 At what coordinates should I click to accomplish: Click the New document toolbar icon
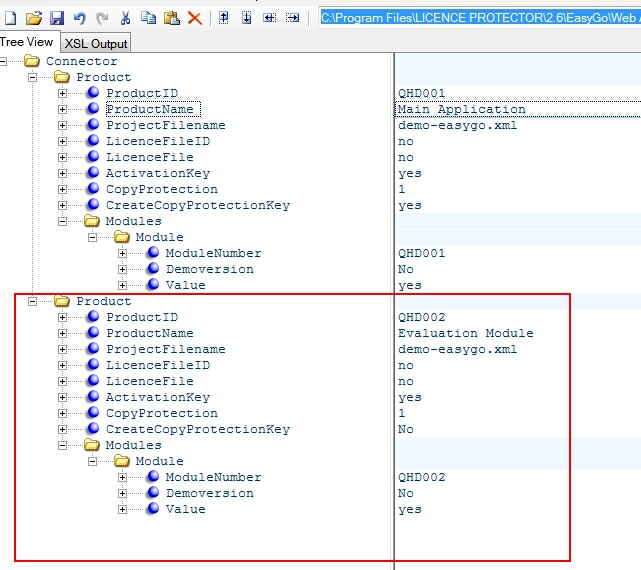(10, 18)
